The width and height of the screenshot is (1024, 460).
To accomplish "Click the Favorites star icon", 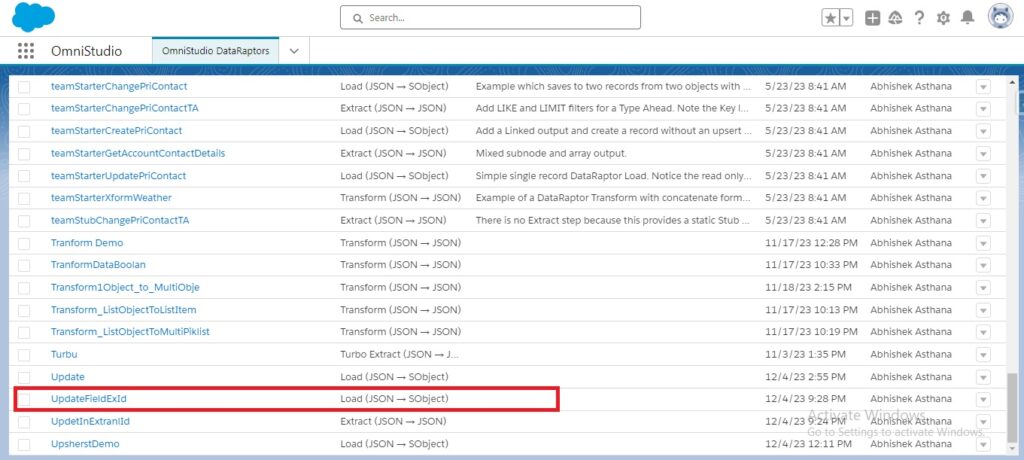I will point(830,18).
